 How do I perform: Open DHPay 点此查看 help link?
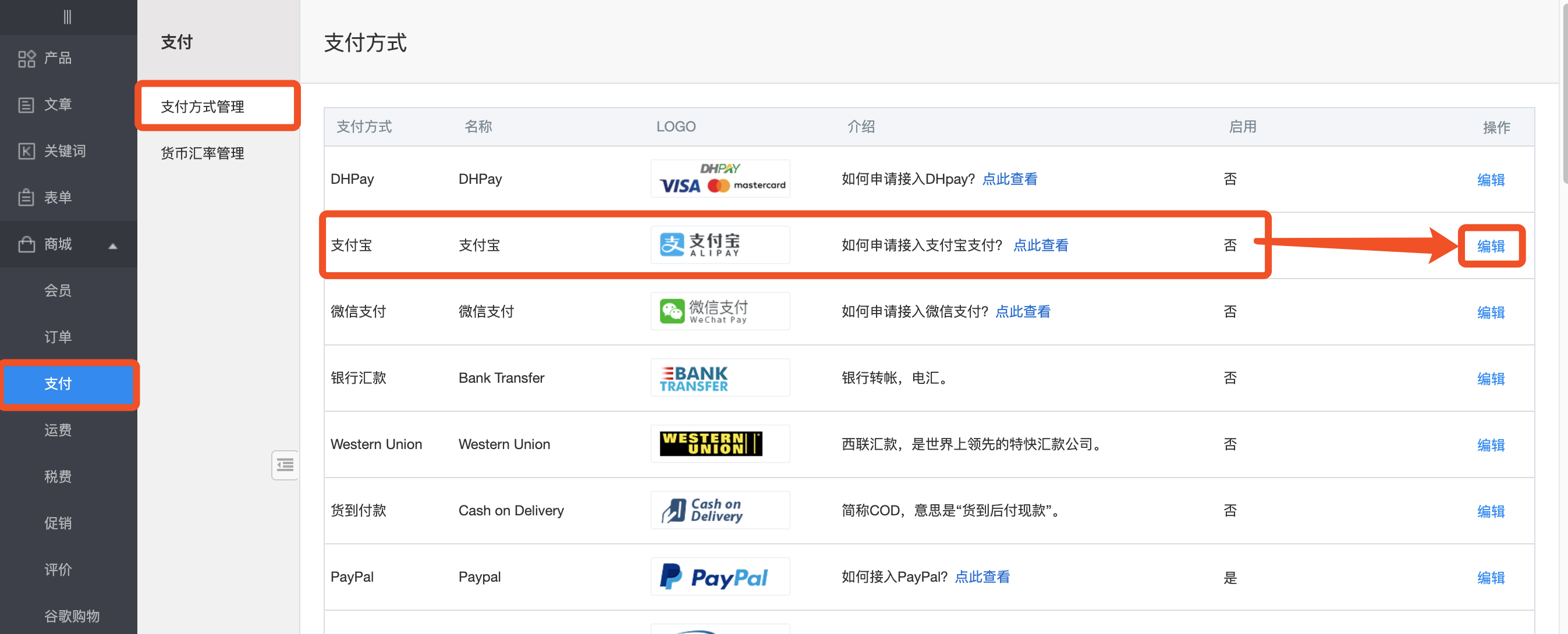[1009, 179]
